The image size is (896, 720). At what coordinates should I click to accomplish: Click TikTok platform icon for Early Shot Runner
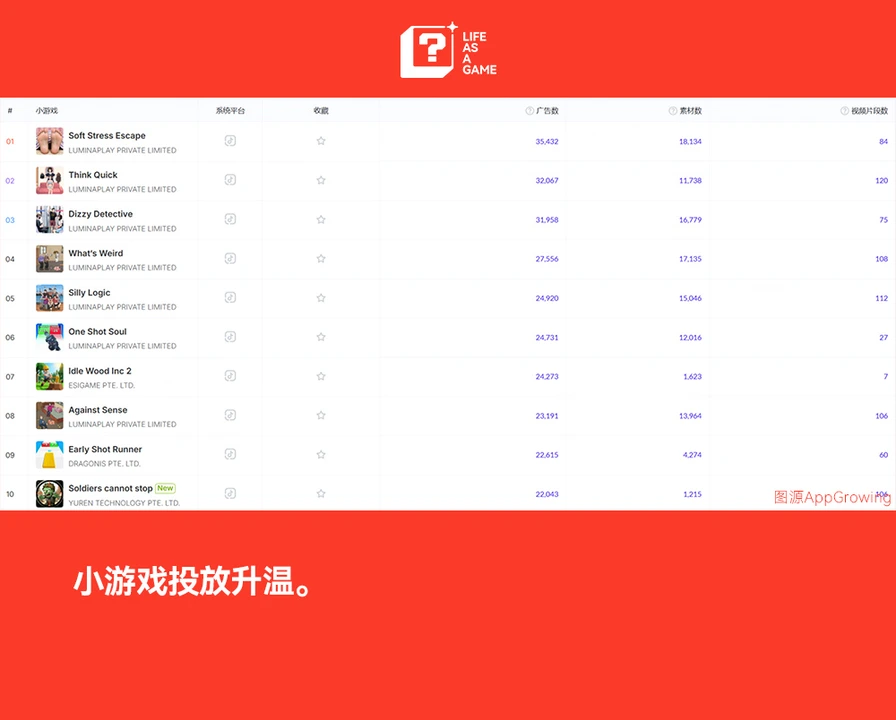click(x=230, y=454)
